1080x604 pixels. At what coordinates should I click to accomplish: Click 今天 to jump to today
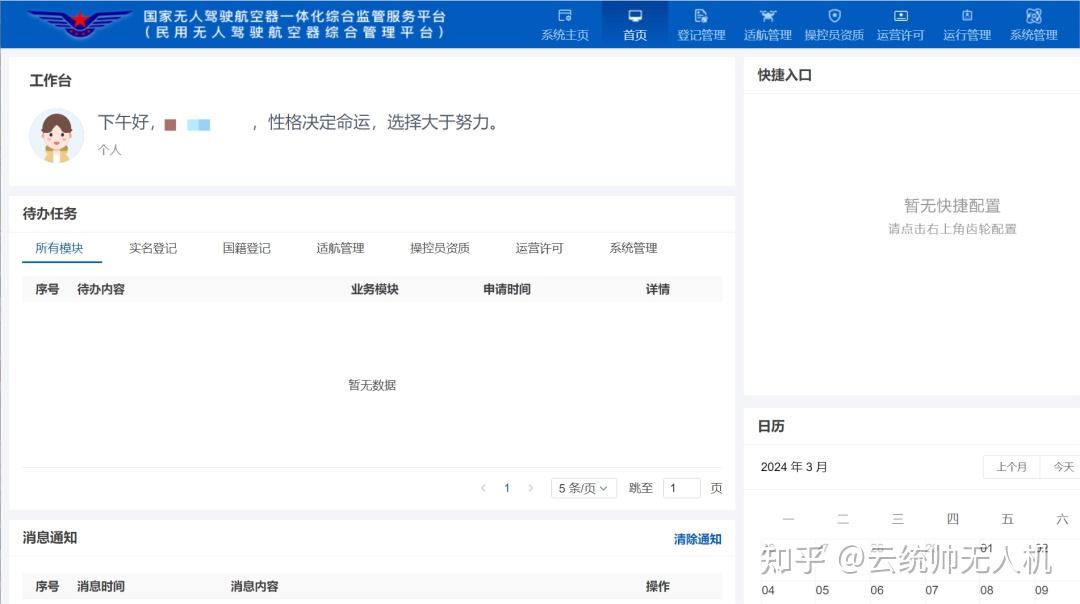tap(1065, 466)
